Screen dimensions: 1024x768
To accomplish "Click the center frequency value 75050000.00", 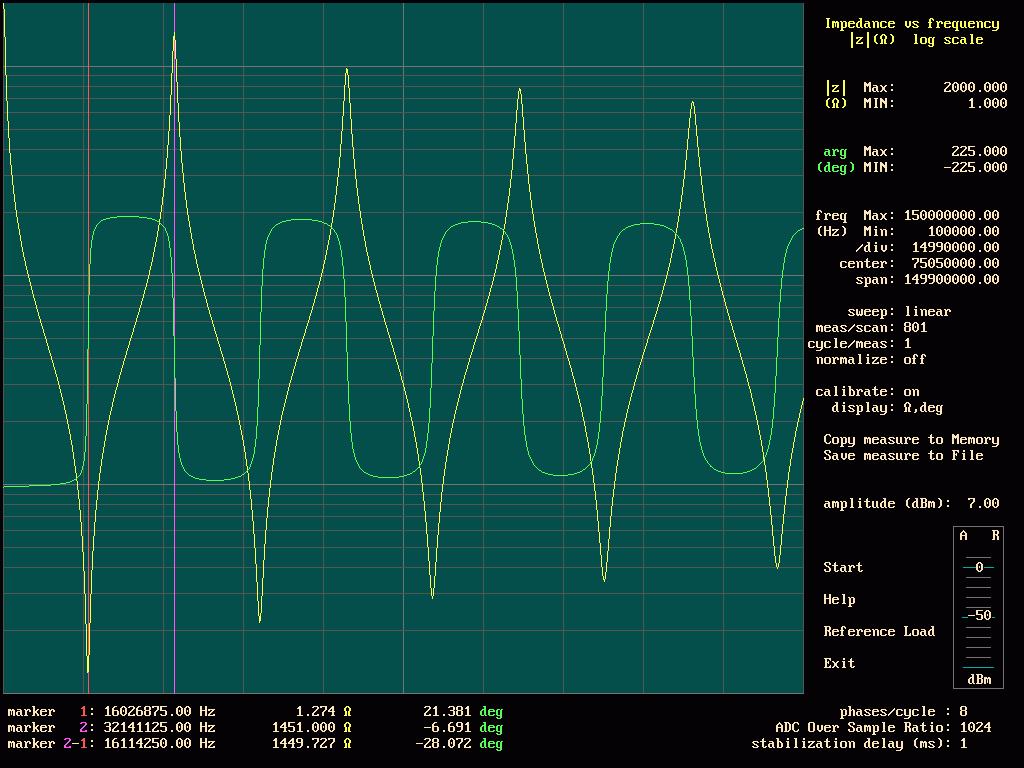I will pos(955,264).
